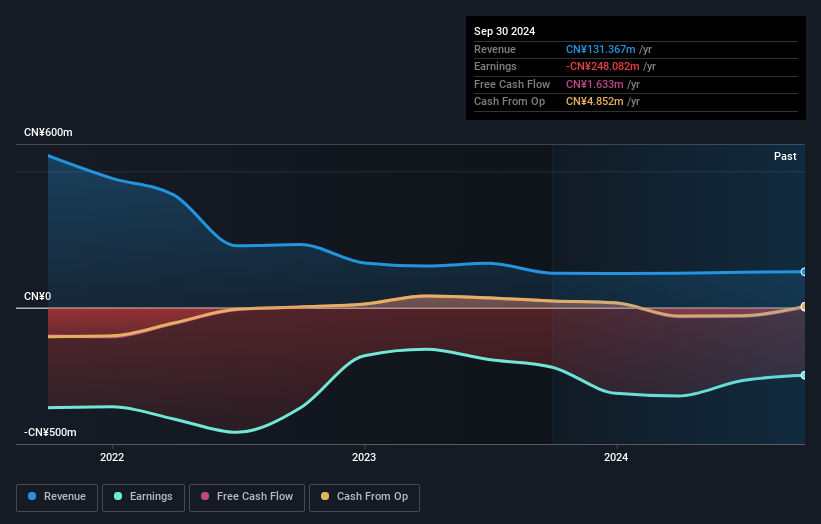The width and height of the screenshot is (821, 524).
Task: Select the CN¥1.633m free cash flow value
Action: tap(595, 84)
